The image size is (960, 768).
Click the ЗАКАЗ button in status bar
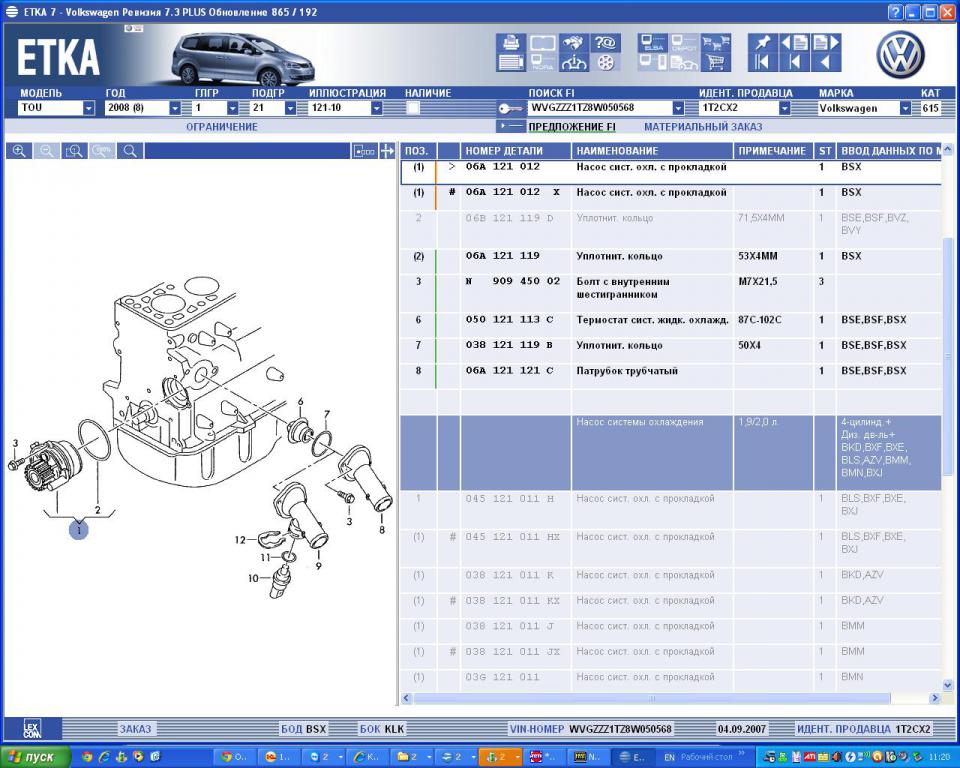click(x=135, y=729)
